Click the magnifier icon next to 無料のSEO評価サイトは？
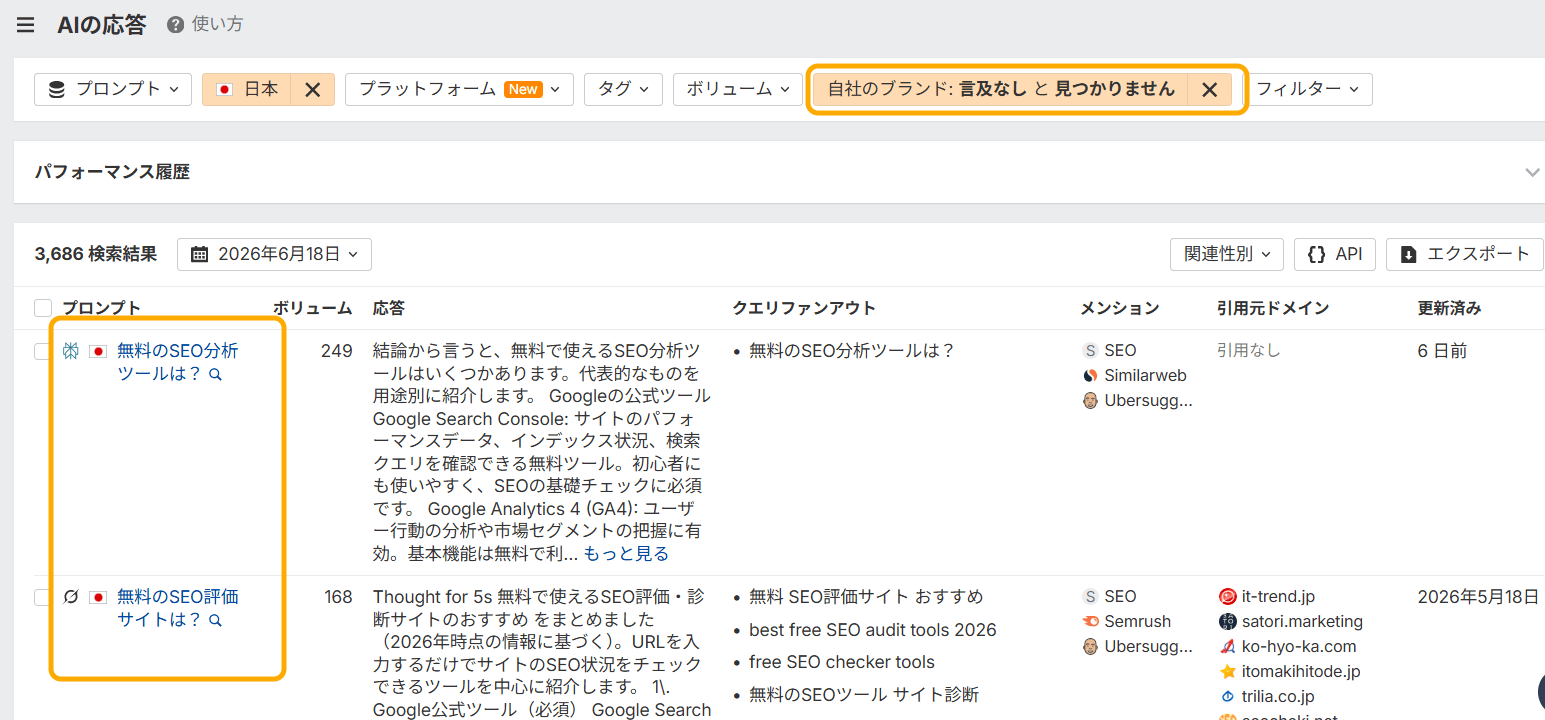Image resolution: width=1545 pixels, height=720 pixels. tap(215, 621)
